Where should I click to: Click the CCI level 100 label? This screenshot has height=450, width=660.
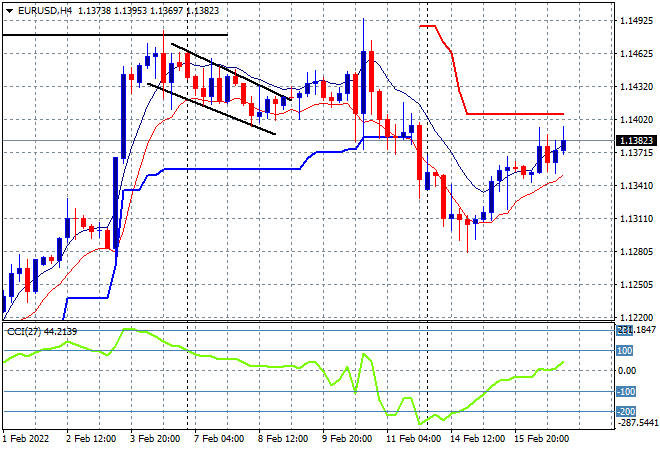(625, 351)
